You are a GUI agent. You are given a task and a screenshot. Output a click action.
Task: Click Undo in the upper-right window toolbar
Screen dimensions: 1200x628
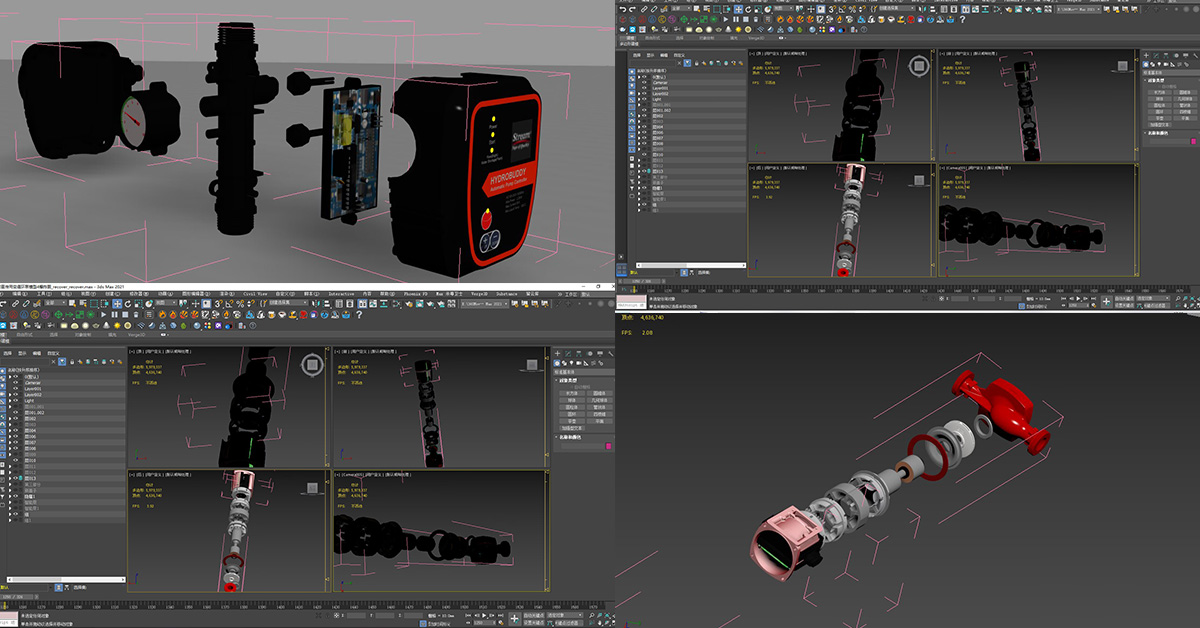623,10
